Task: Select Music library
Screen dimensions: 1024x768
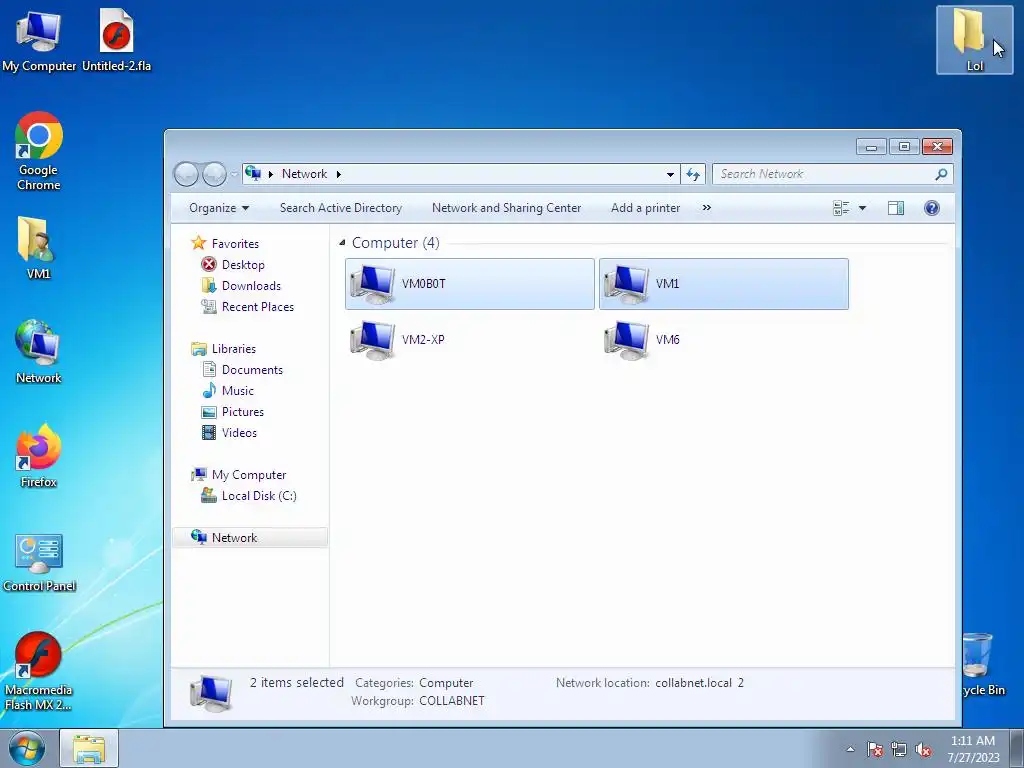Action: click(x=238, y=391)
